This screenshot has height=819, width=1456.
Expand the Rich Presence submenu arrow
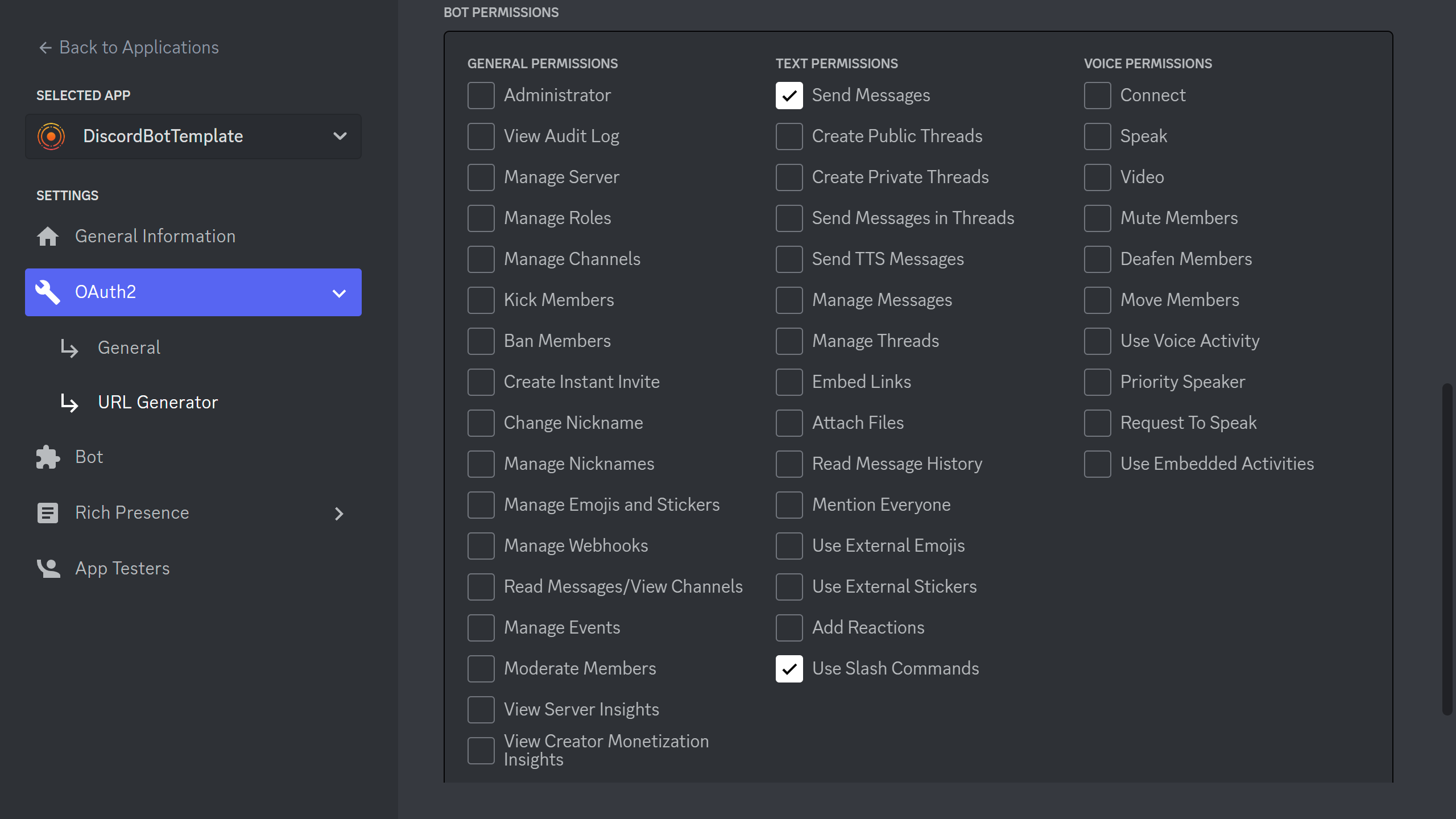[x=339, y=514]
